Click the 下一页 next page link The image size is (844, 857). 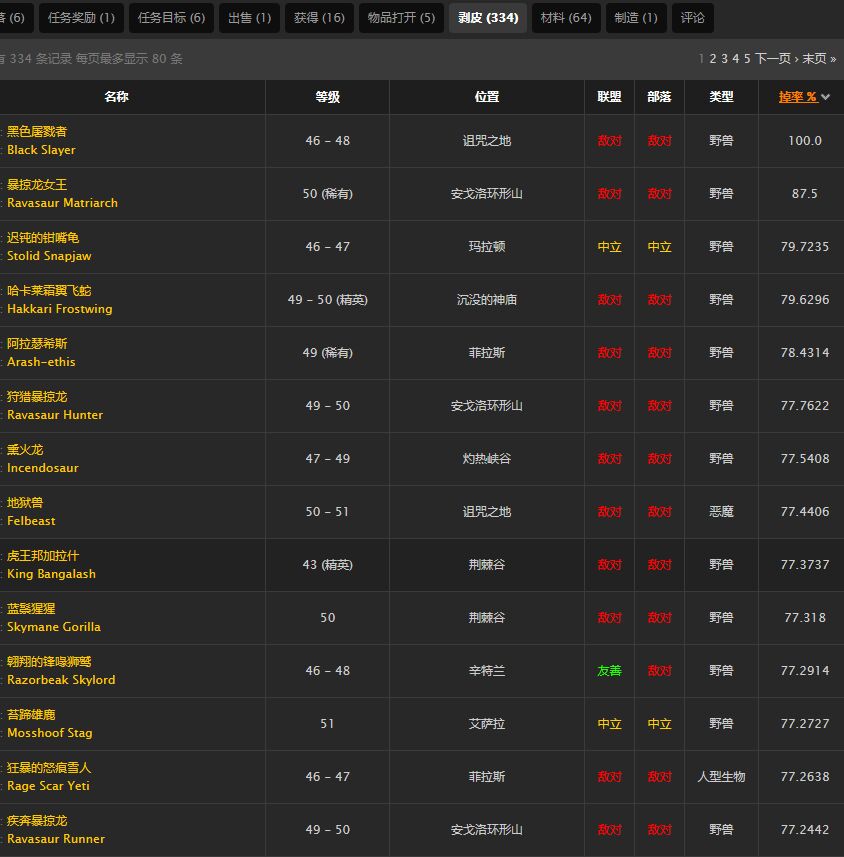[x=776, y=58]
